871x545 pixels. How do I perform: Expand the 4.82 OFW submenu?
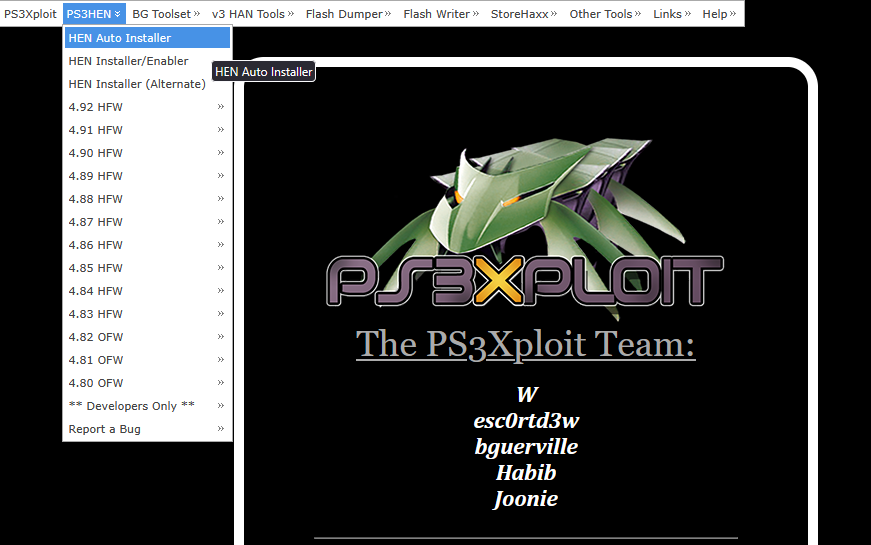tap(147, 337)
